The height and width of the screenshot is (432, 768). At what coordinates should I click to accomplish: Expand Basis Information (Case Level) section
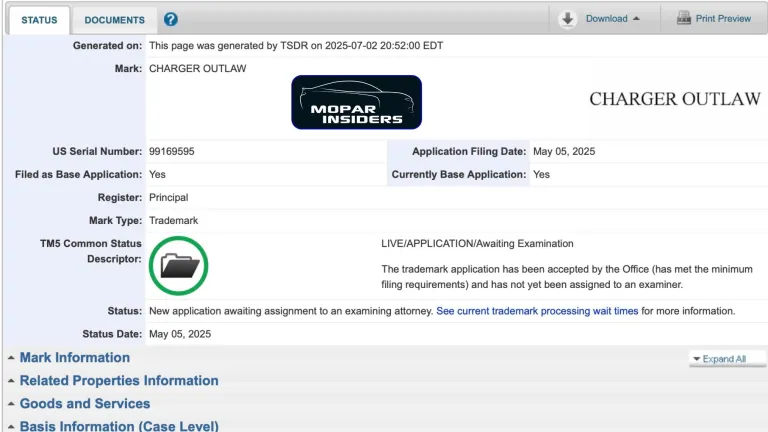coord(118,426)
